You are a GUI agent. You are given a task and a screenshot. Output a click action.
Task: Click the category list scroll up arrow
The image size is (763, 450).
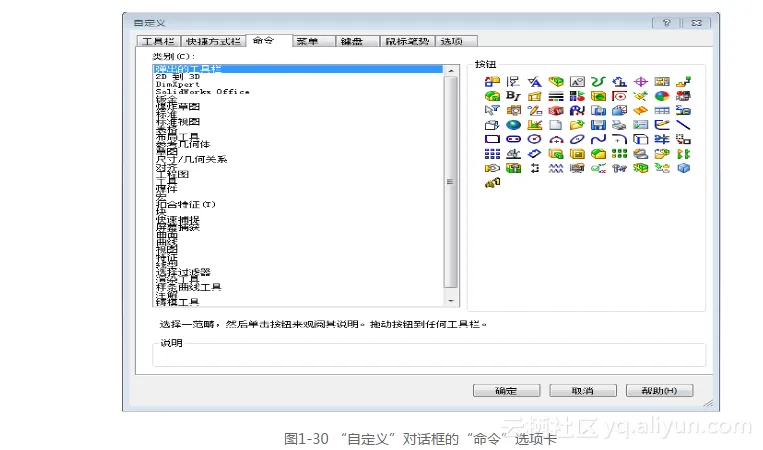click(x=451, y=71)
